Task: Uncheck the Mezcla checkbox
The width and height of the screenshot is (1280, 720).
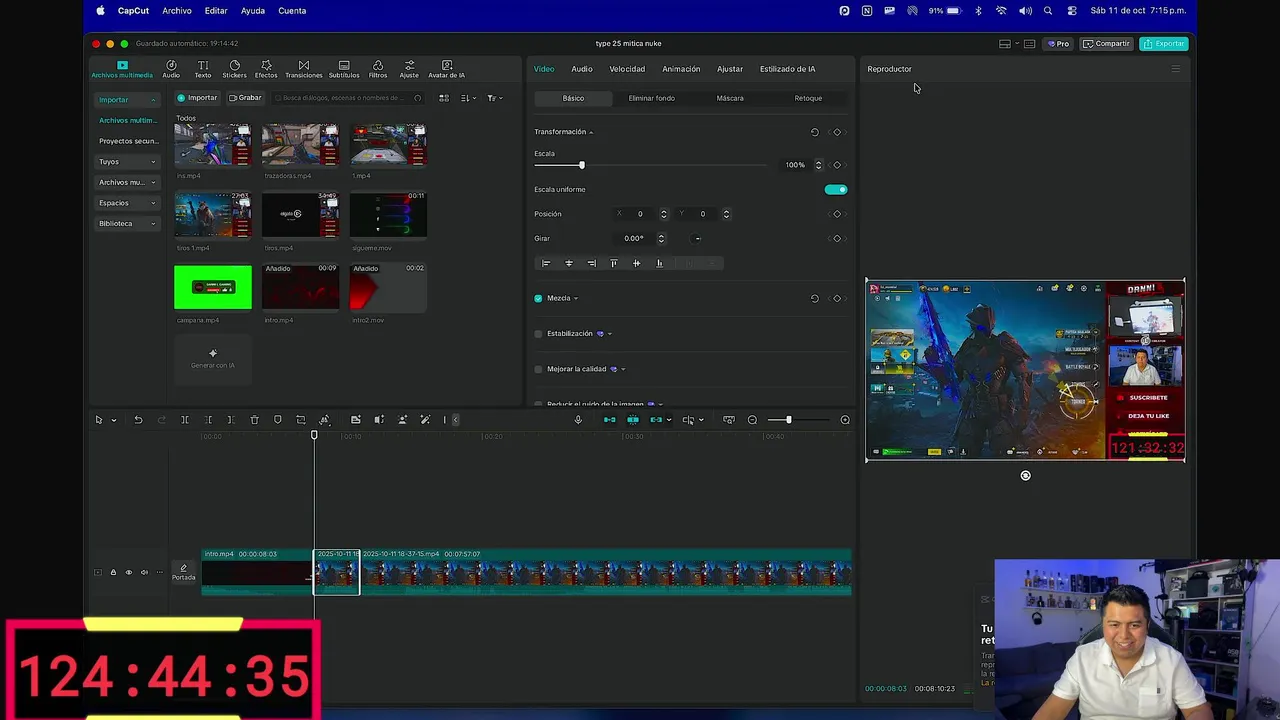Action: pos(538,298)
